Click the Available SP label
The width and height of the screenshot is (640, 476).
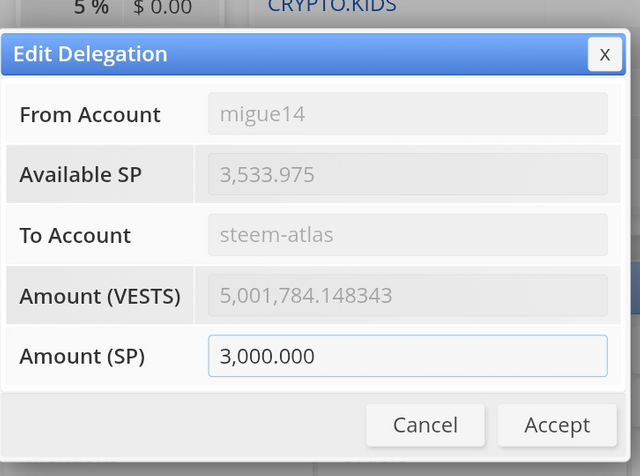tap(80, 175)
